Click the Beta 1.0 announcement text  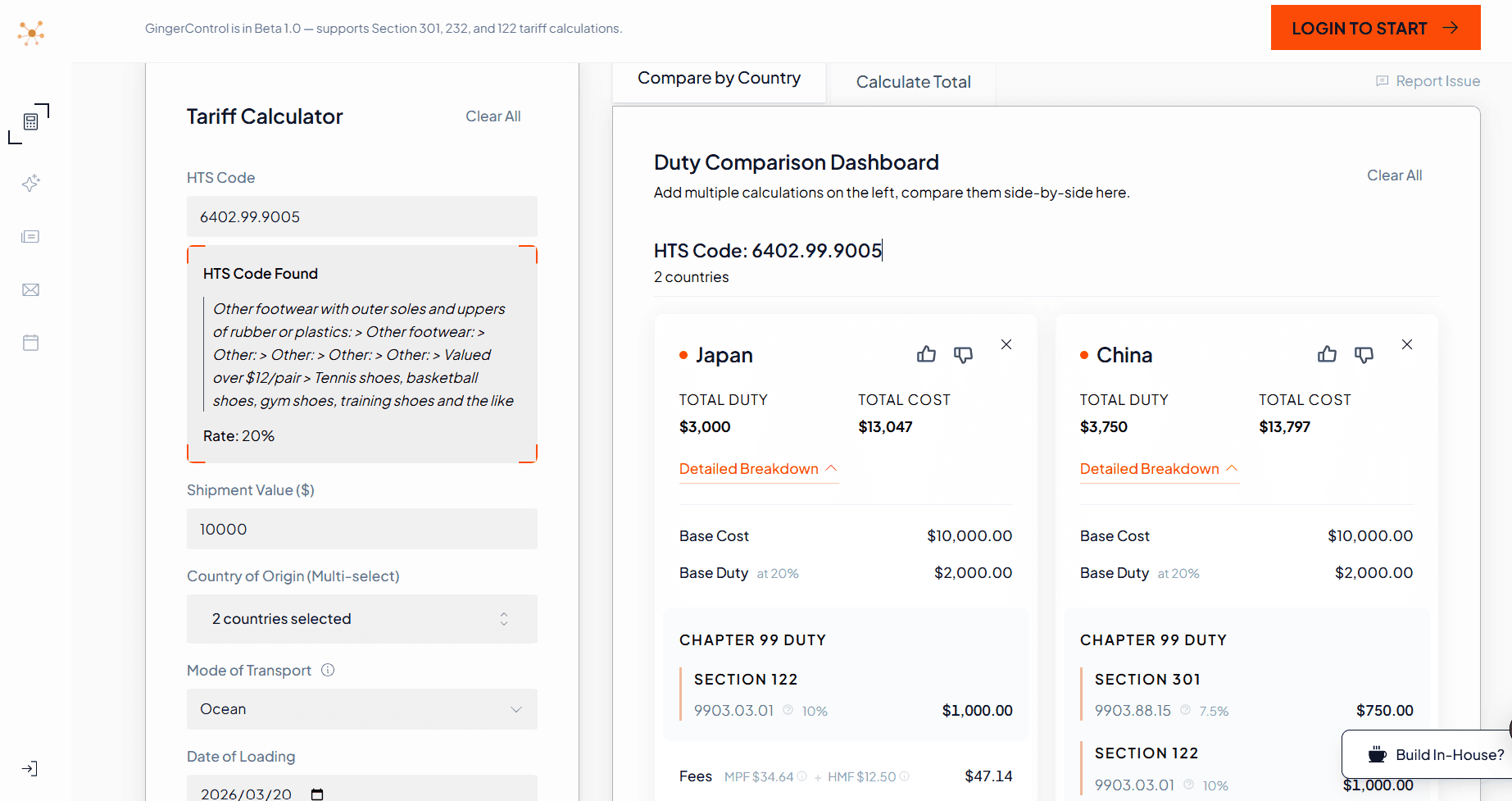384,29
